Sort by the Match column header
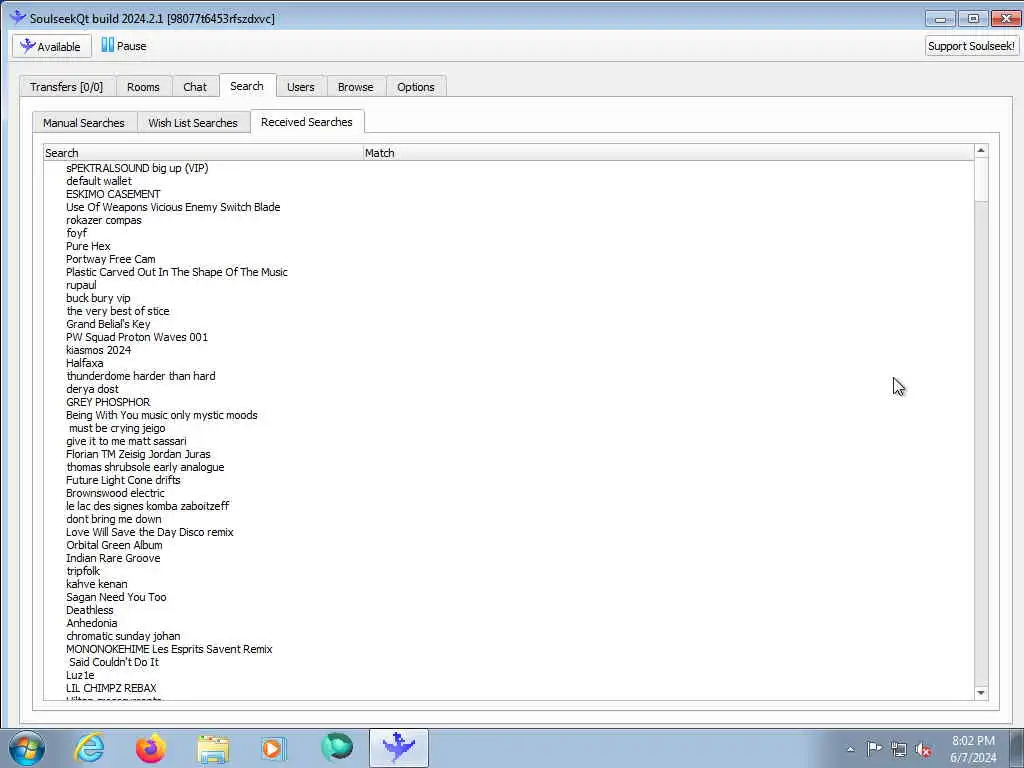This screenshot has width=1024, height=768. 668,153
